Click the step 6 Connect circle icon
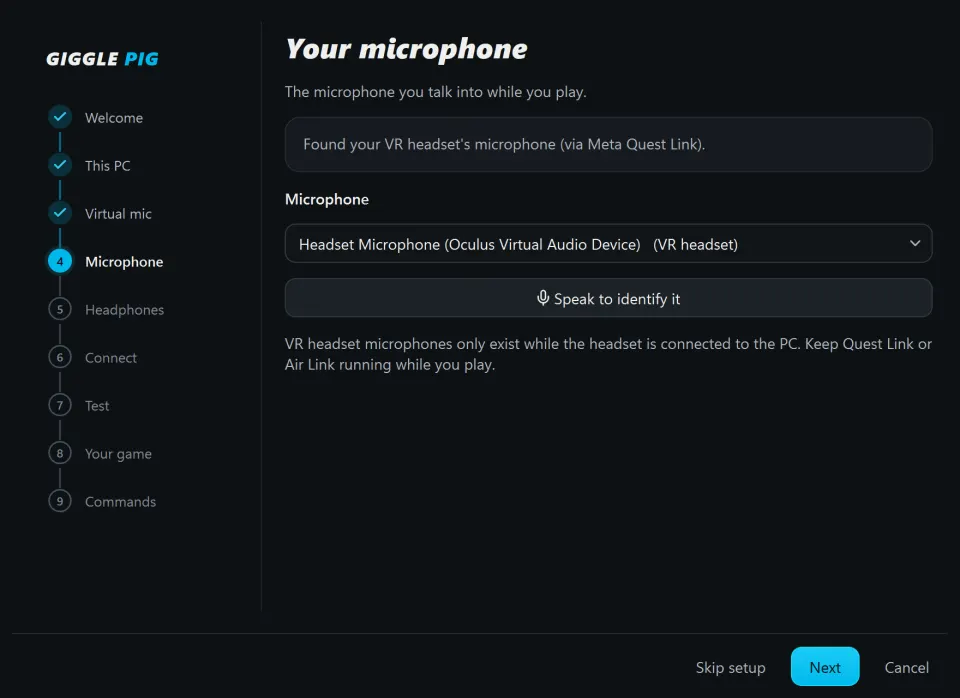Image resolution: width=960 pixels, height=698 pixels. 59,358
